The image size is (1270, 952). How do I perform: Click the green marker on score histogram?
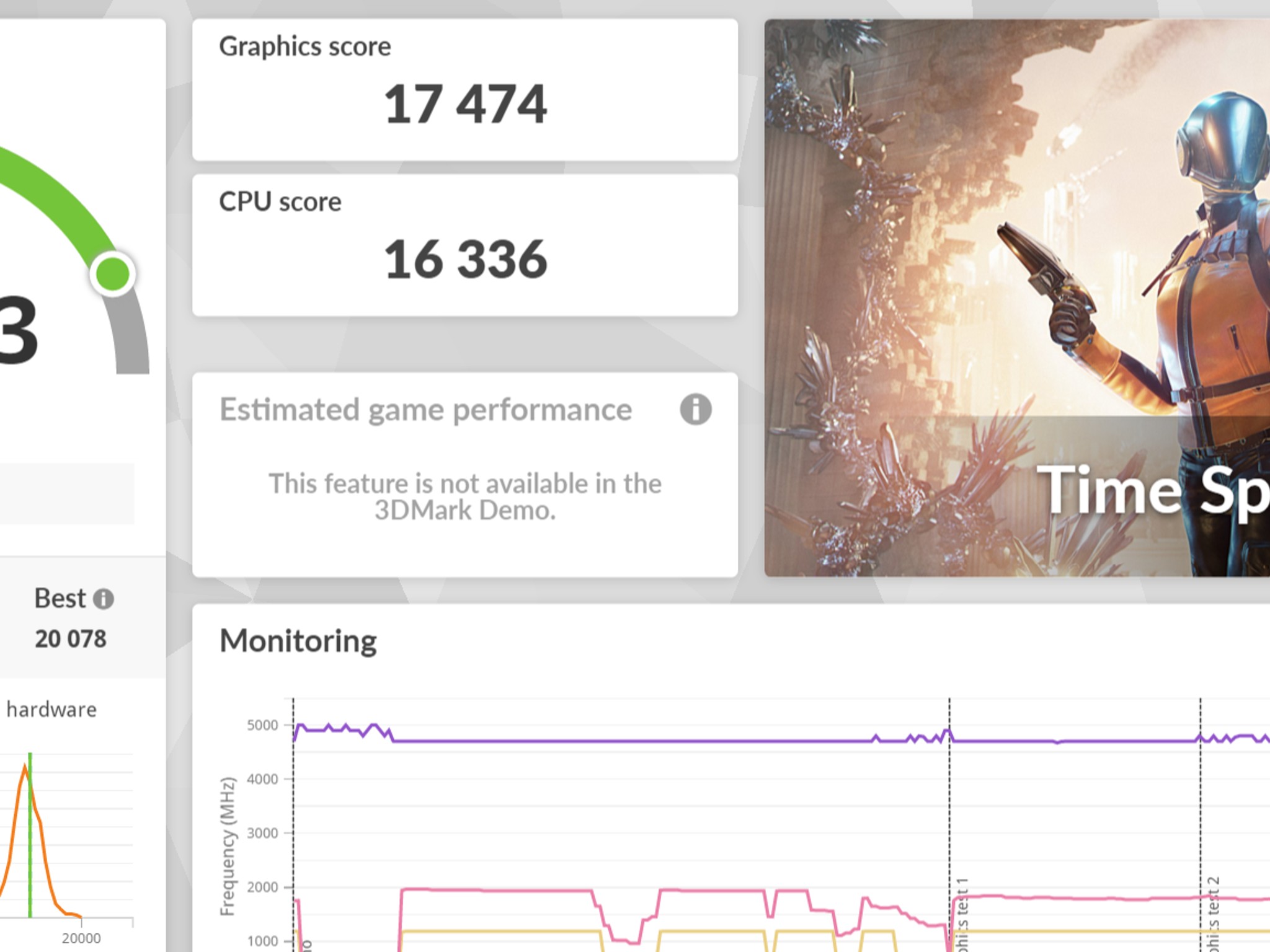pyautogui.click(x=30, y=835)
